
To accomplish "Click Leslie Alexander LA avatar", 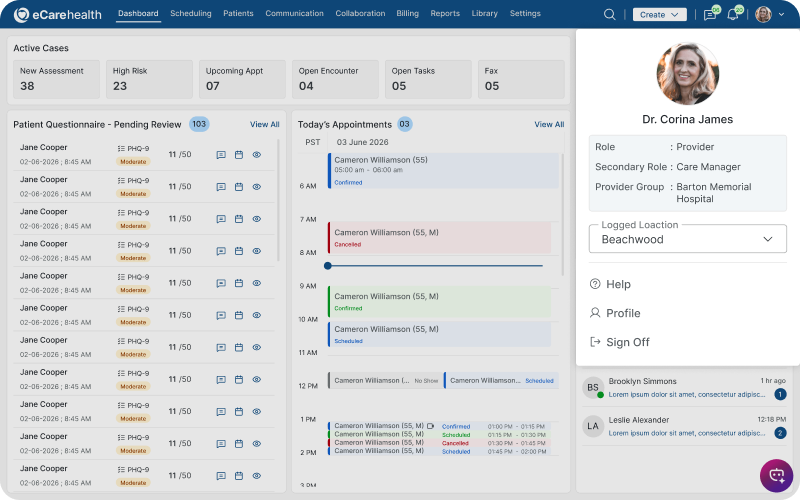I will [x=593, y=426].
